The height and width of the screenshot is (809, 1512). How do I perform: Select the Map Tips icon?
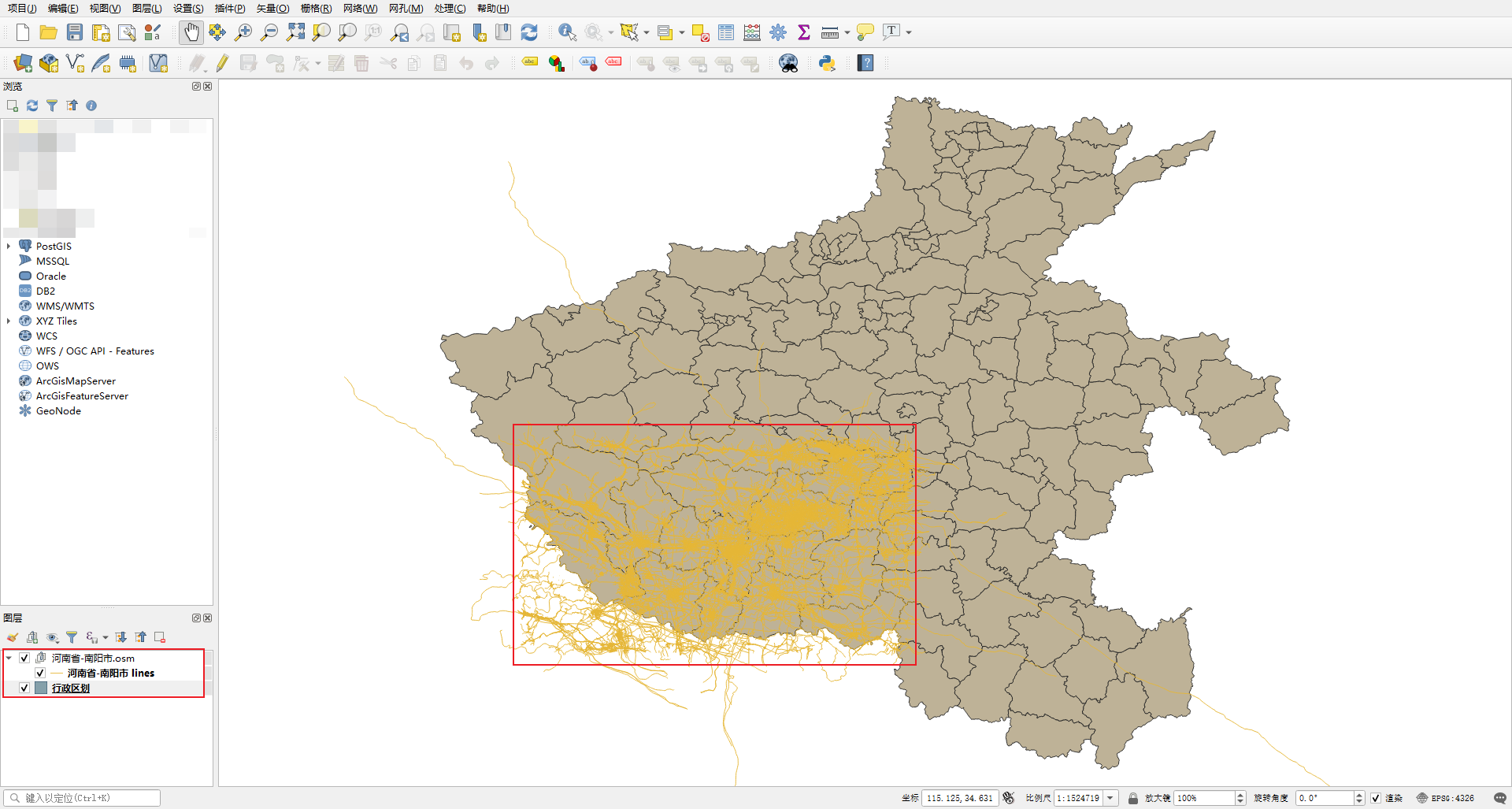click(x=865, y=32)
